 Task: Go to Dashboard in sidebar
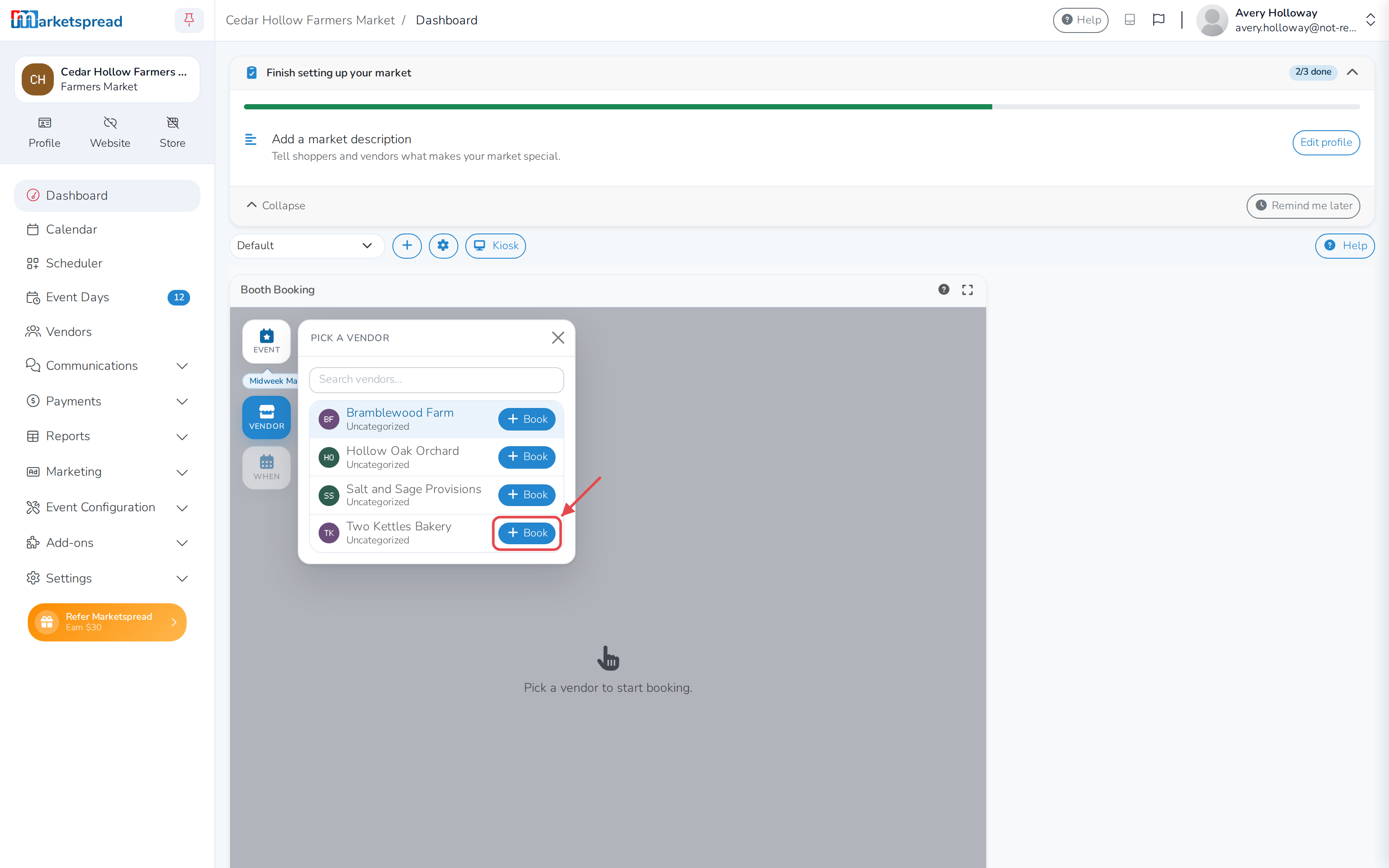[107, 196]
